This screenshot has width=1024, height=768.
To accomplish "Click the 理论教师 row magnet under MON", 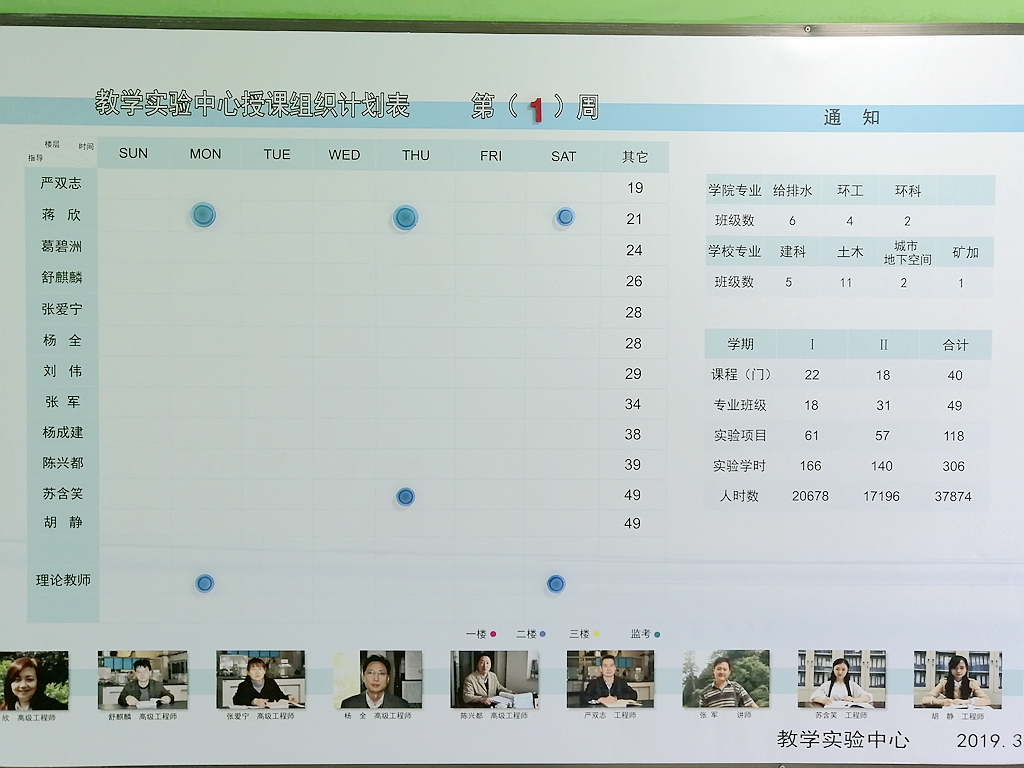I will (204, 583).
